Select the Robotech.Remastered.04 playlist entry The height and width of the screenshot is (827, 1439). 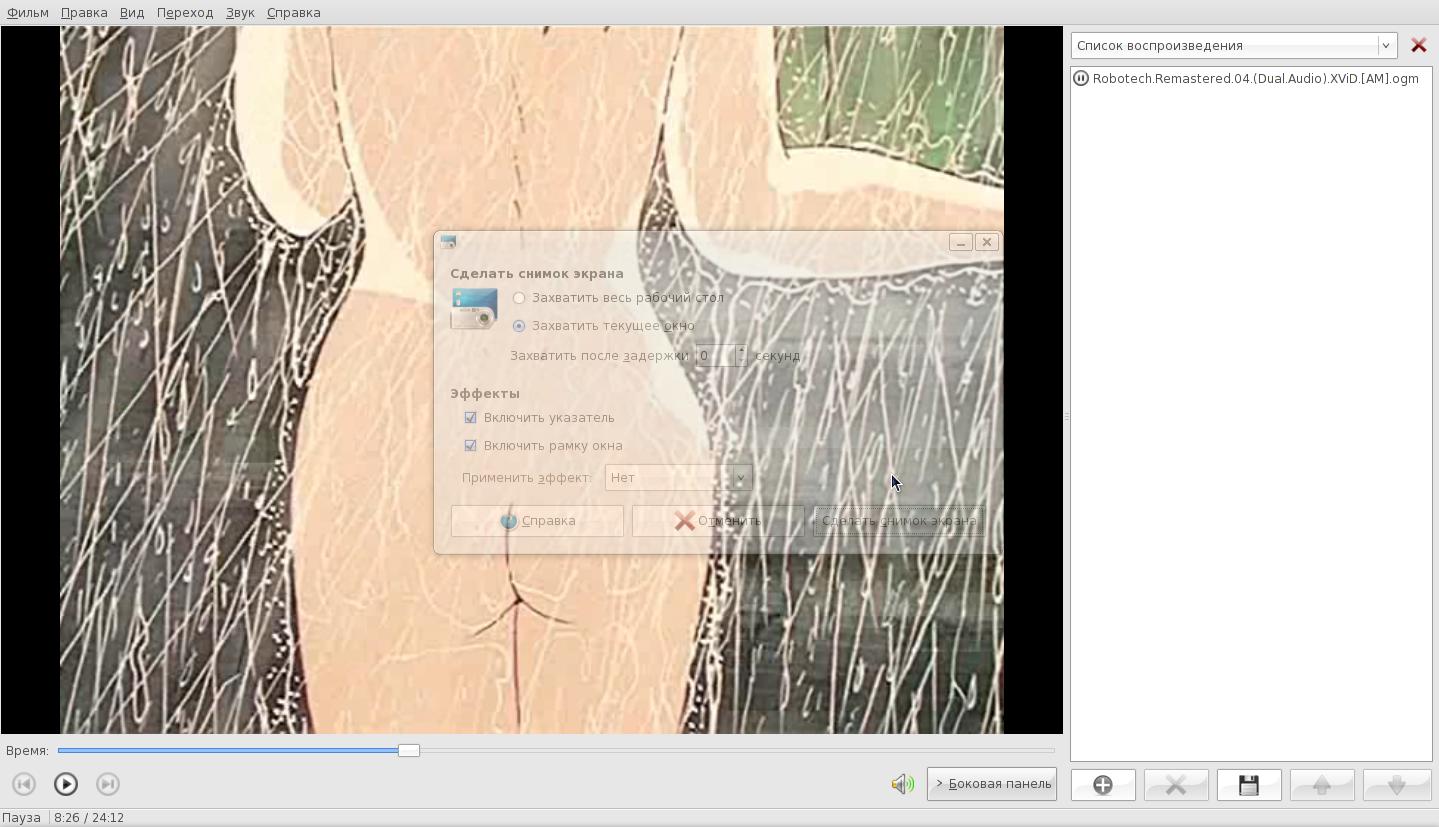click(x=1251, y=78)
